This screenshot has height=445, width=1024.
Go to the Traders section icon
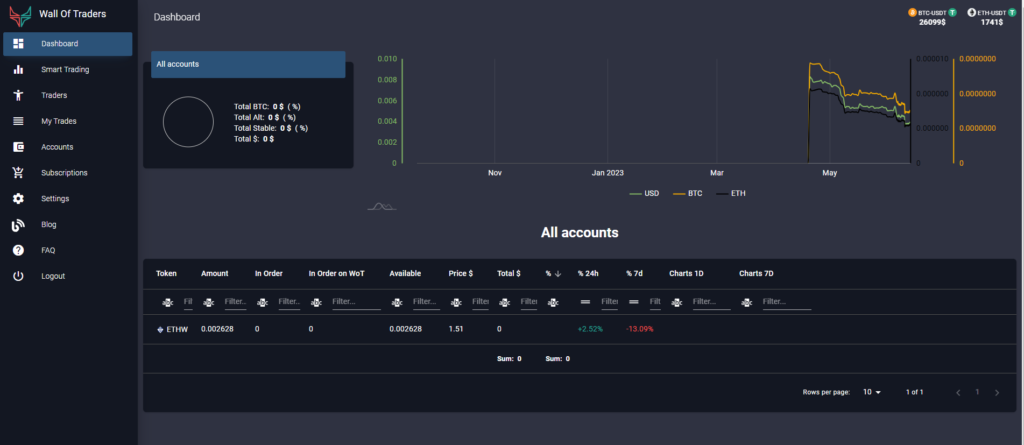pyautogui.click(x=18, y=96)
